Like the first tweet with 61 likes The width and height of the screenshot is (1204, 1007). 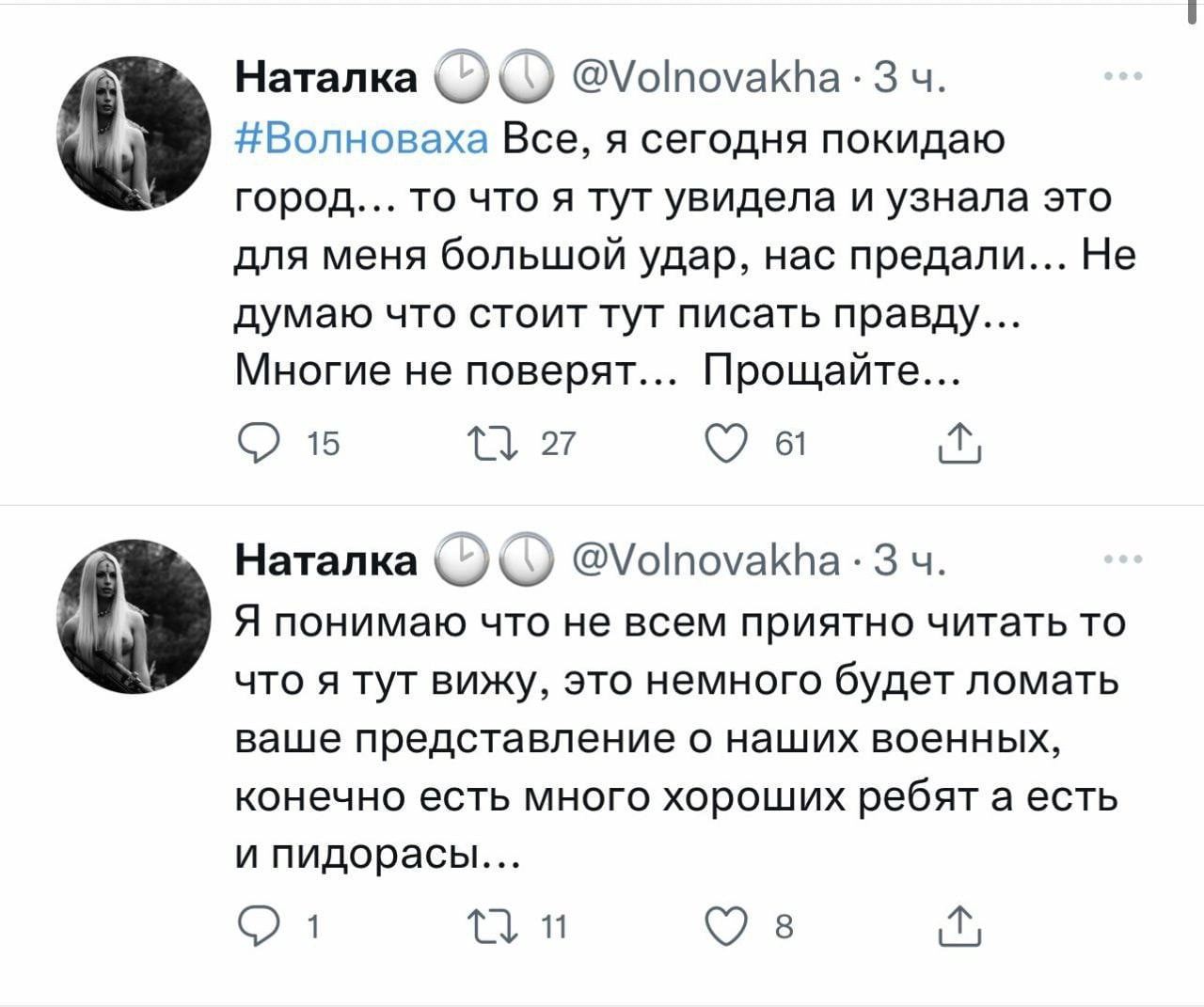point(731,443)
